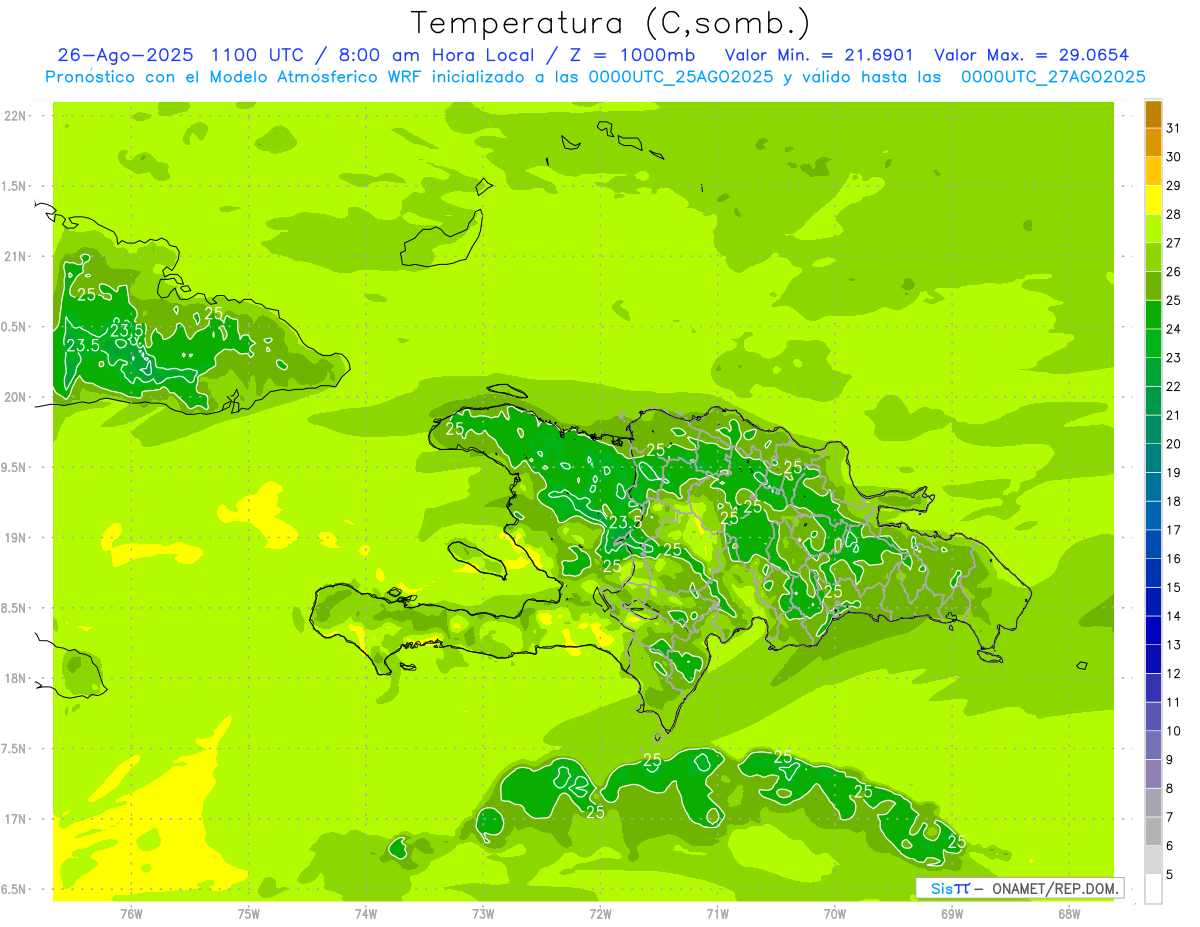The image size is (1200, 927).
Task: Select the blue swatch between 15 and 16
Action: pos(1153,573)
